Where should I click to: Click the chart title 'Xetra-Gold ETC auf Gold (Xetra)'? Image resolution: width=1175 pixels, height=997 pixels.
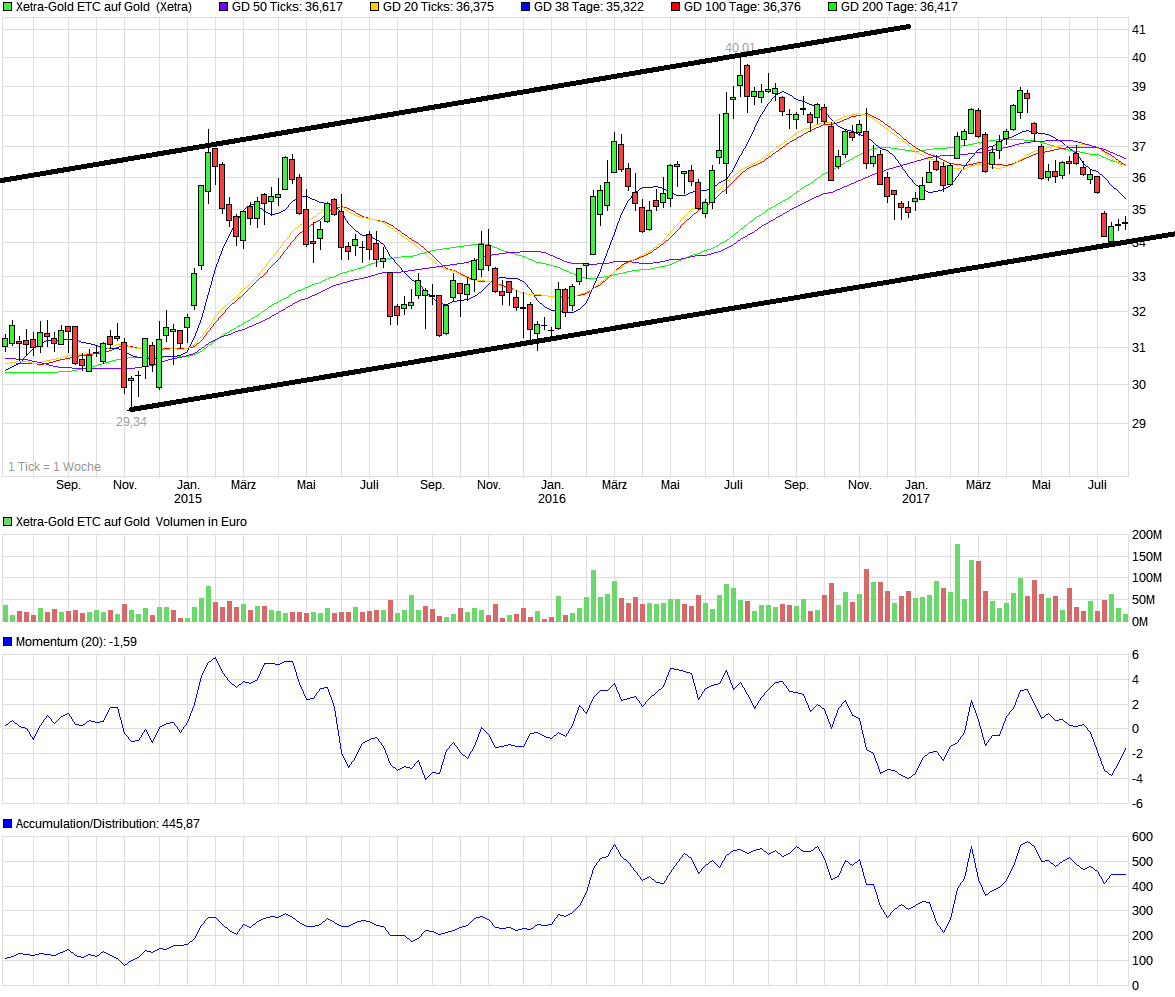(103, 7)
